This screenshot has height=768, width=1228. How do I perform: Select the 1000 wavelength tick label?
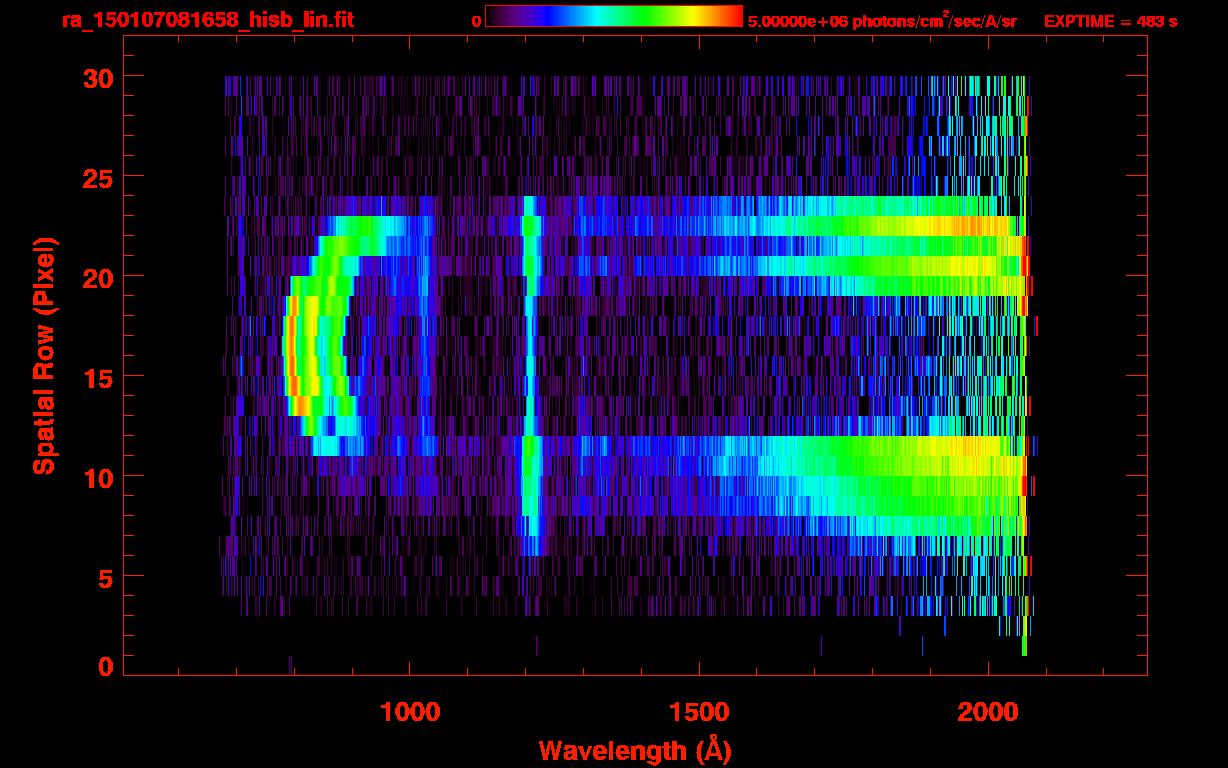[410, 711]
